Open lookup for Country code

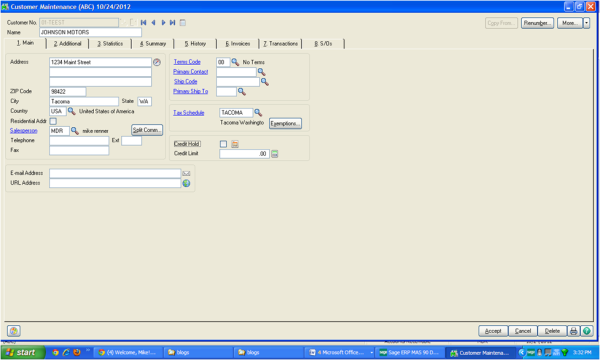(x=72, y=111)
